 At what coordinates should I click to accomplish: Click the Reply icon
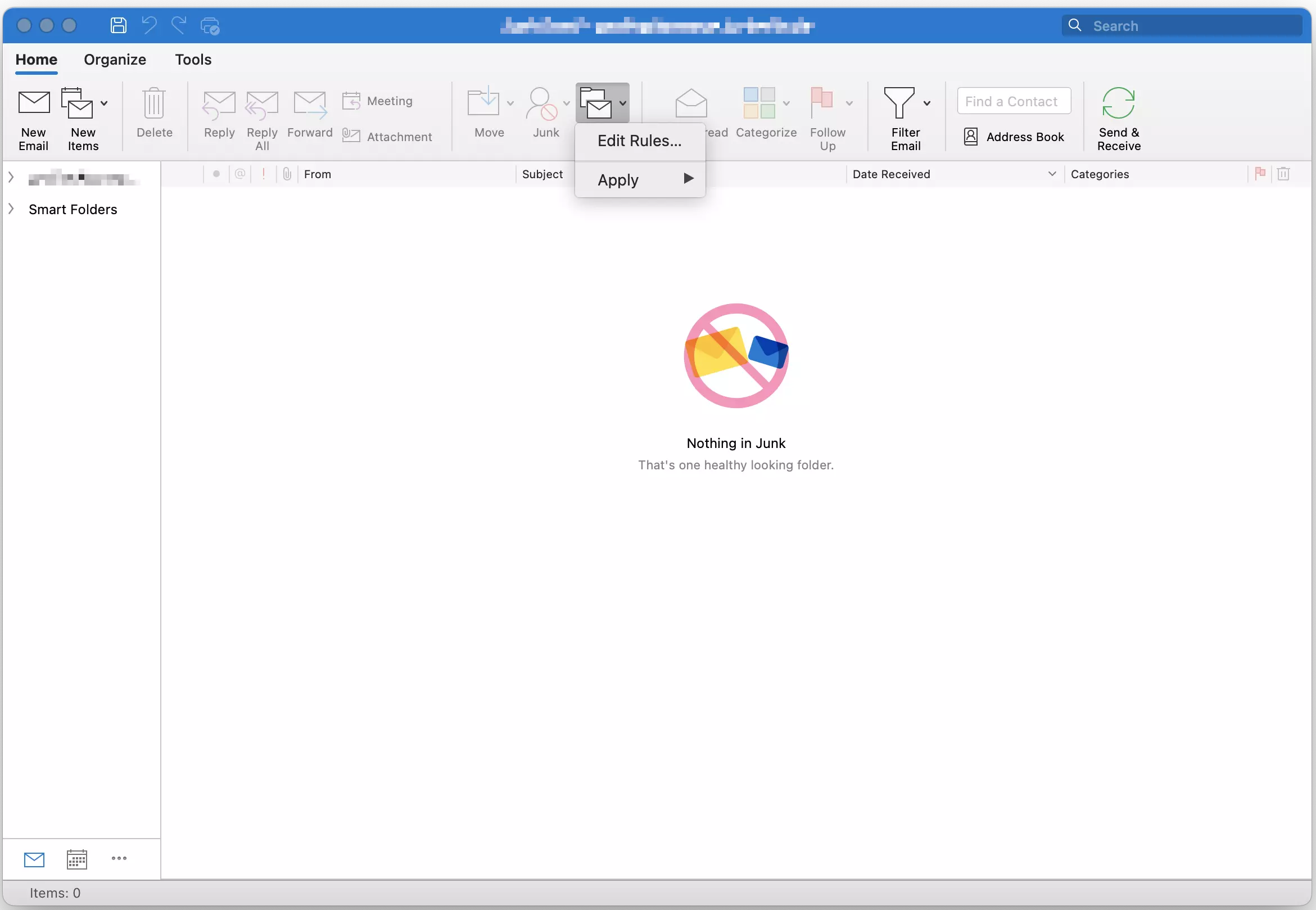(219, 105)
